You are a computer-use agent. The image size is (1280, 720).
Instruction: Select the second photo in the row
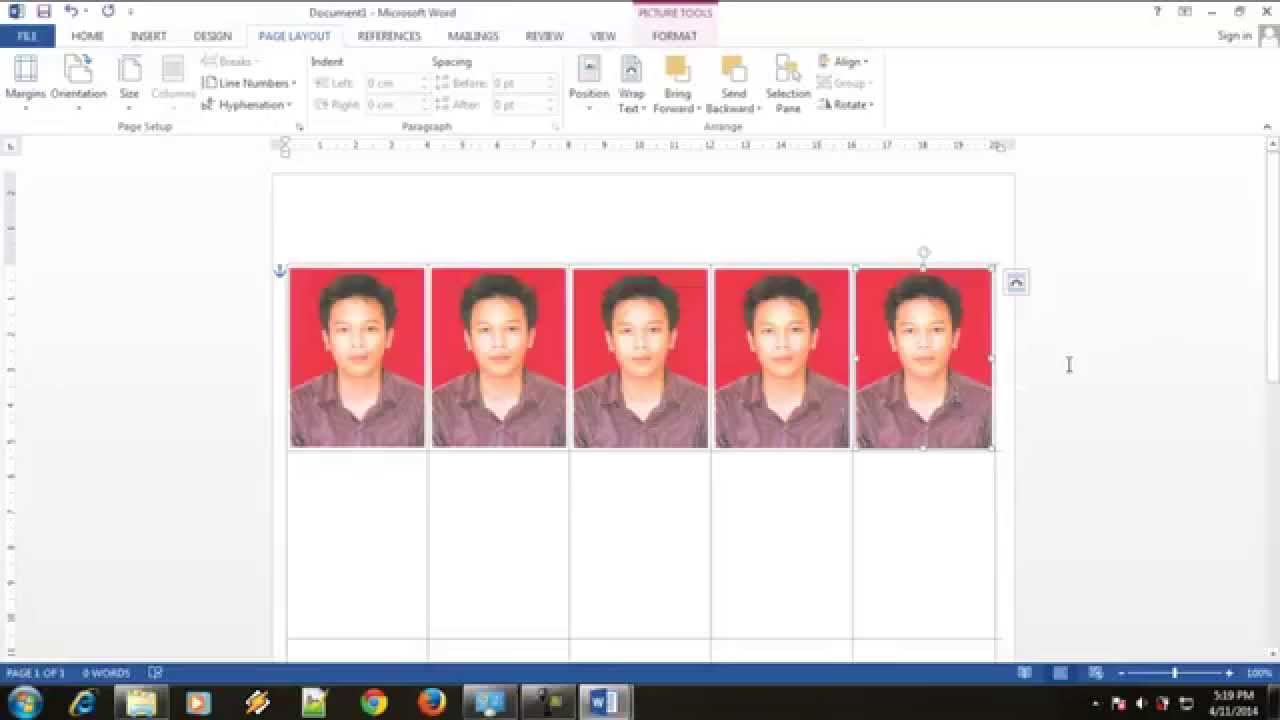[499, 357]
